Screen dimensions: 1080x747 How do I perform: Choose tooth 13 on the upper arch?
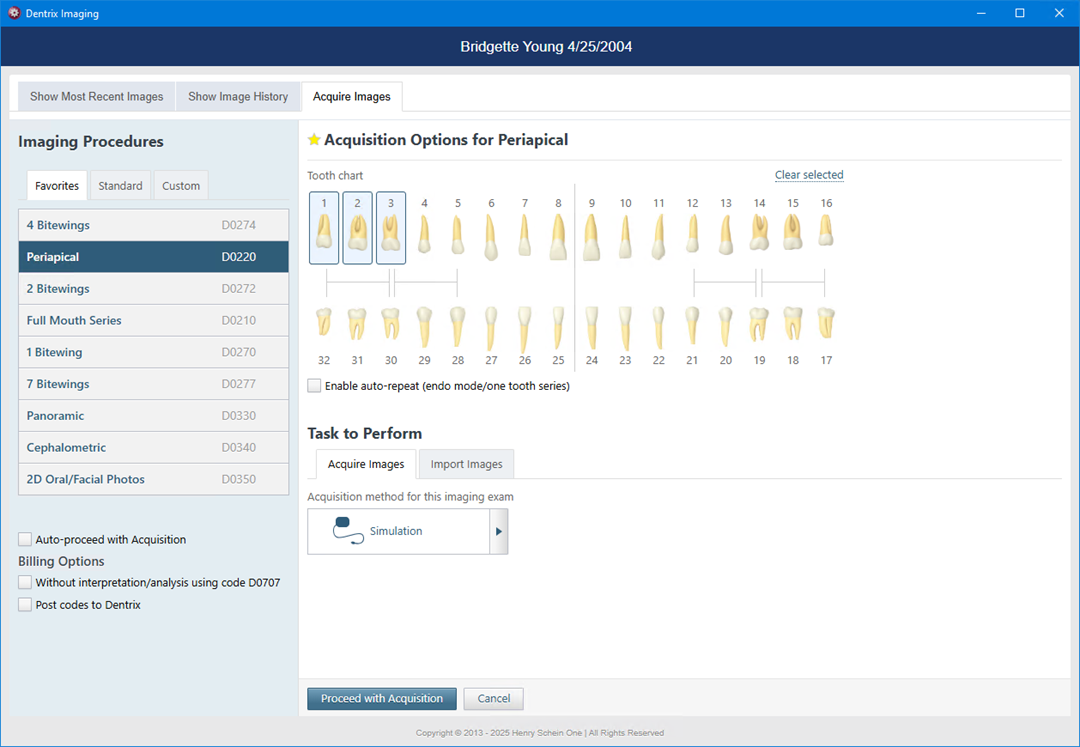tap(725, 234)
